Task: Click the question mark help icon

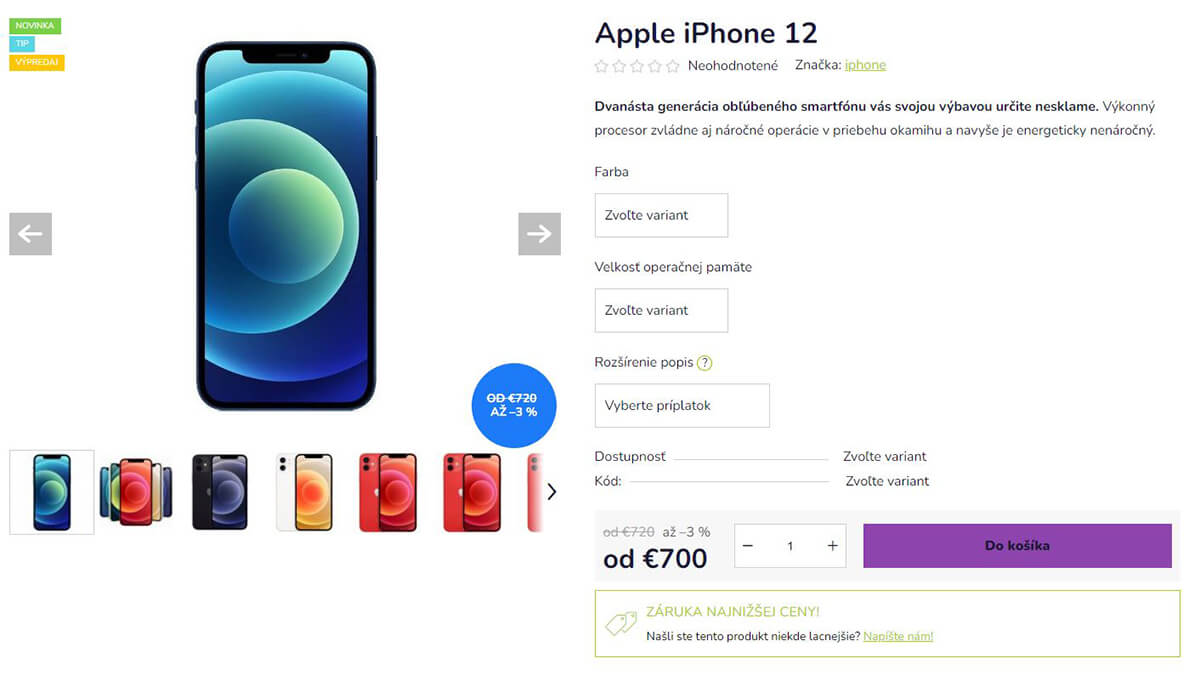Action: pos(705,363)
